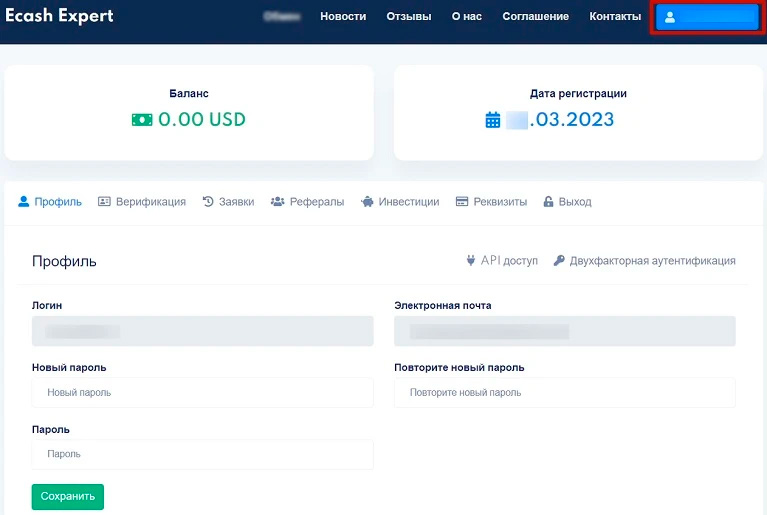Click Выход to log out
The image size is (767, 515).
click(x=567, y=201)
